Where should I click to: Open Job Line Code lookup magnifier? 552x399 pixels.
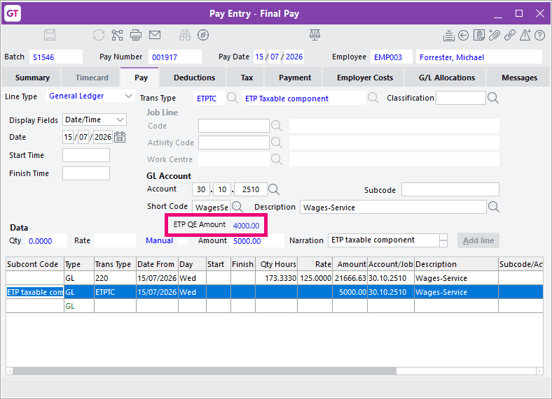click(276, 125)
